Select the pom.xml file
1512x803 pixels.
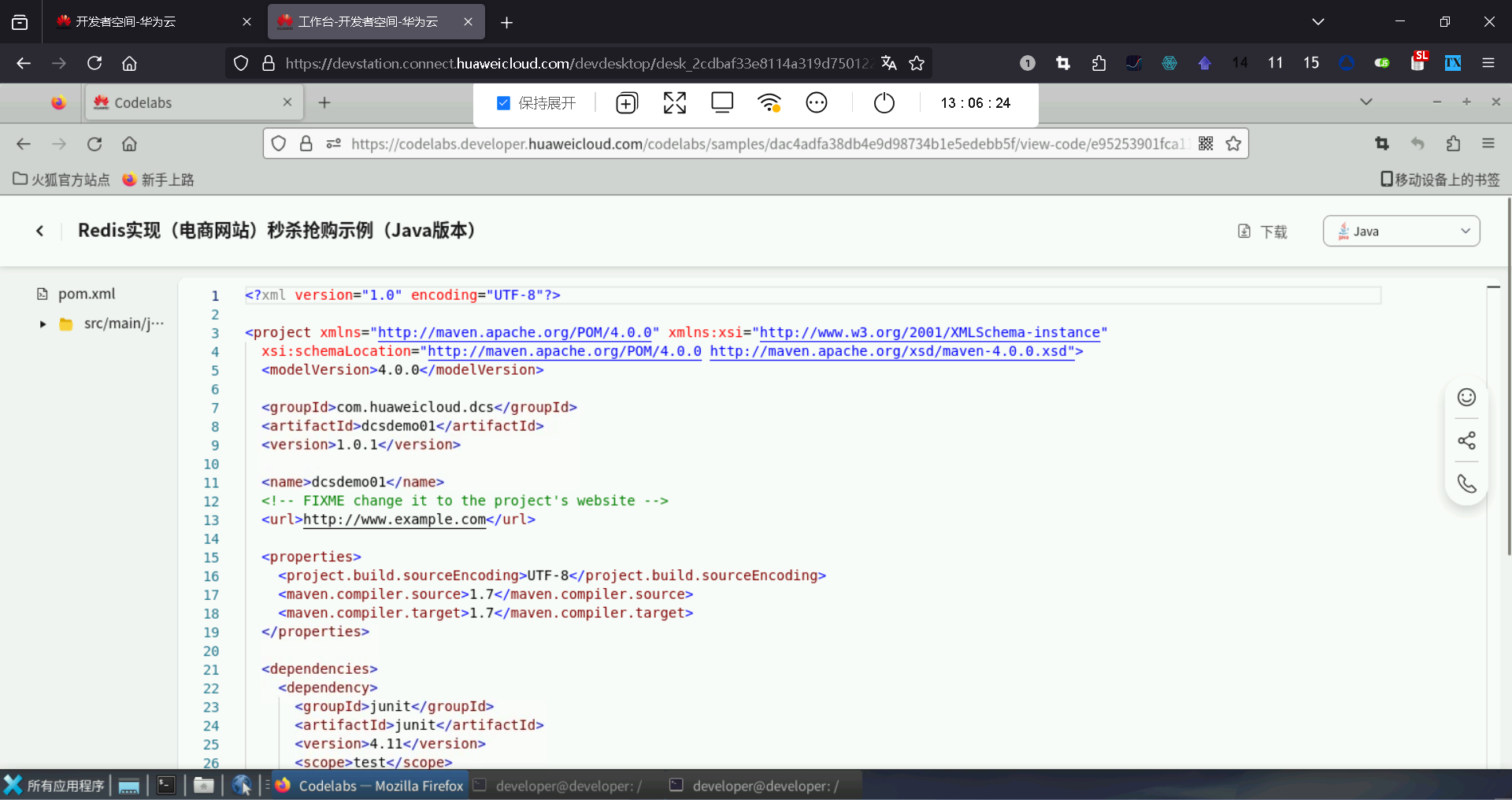(87, 294)
